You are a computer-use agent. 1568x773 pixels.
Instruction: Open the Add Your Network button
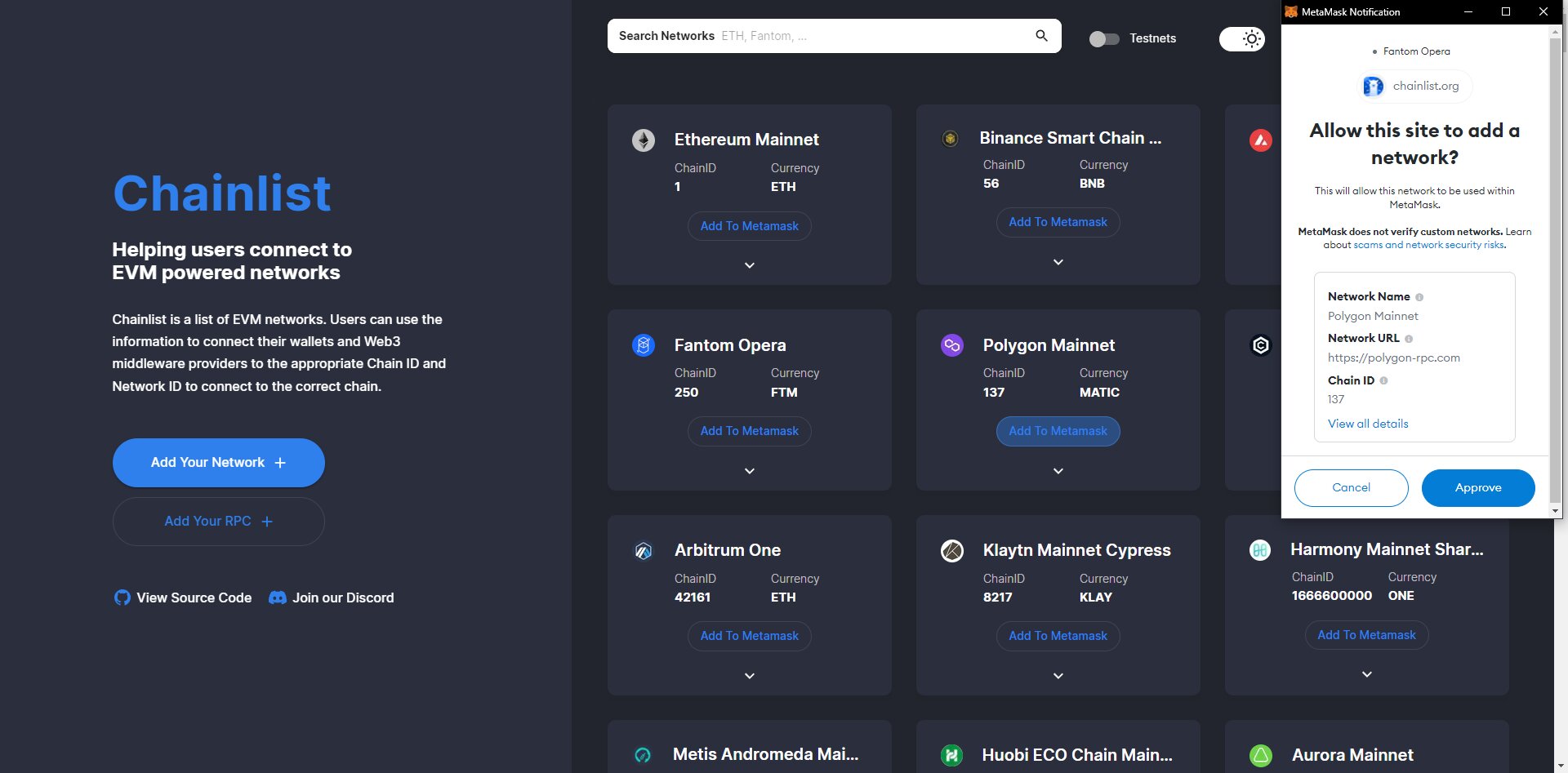coord(219,463)
